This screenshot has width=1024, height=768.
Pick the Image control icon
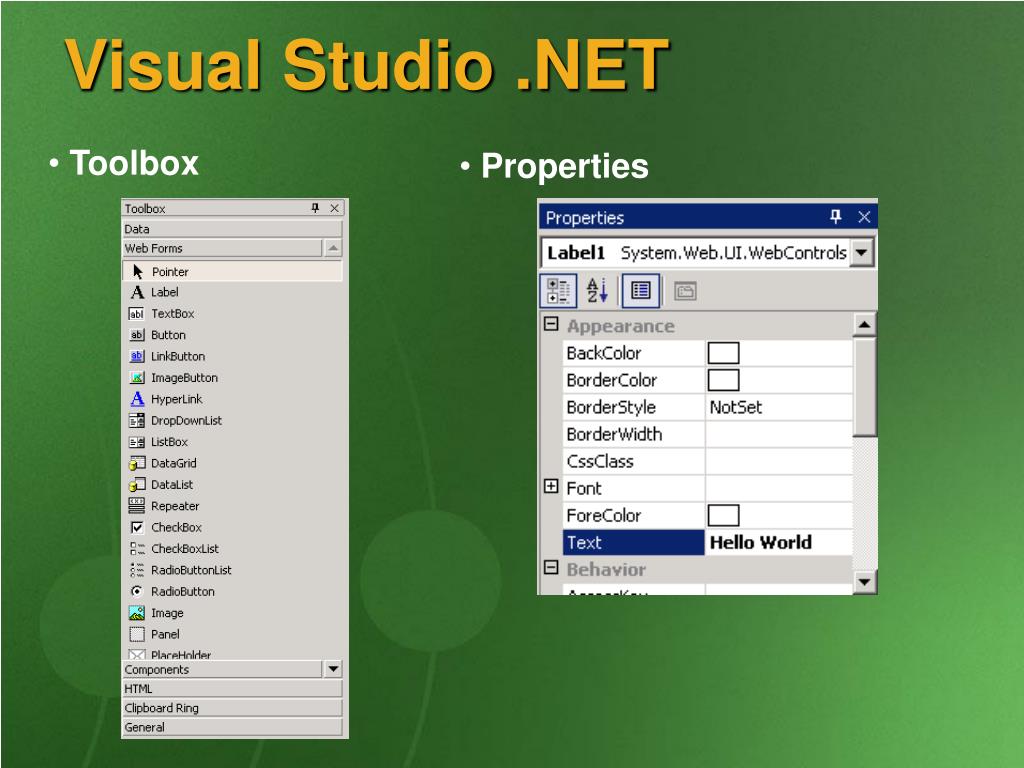coord(136,613)
